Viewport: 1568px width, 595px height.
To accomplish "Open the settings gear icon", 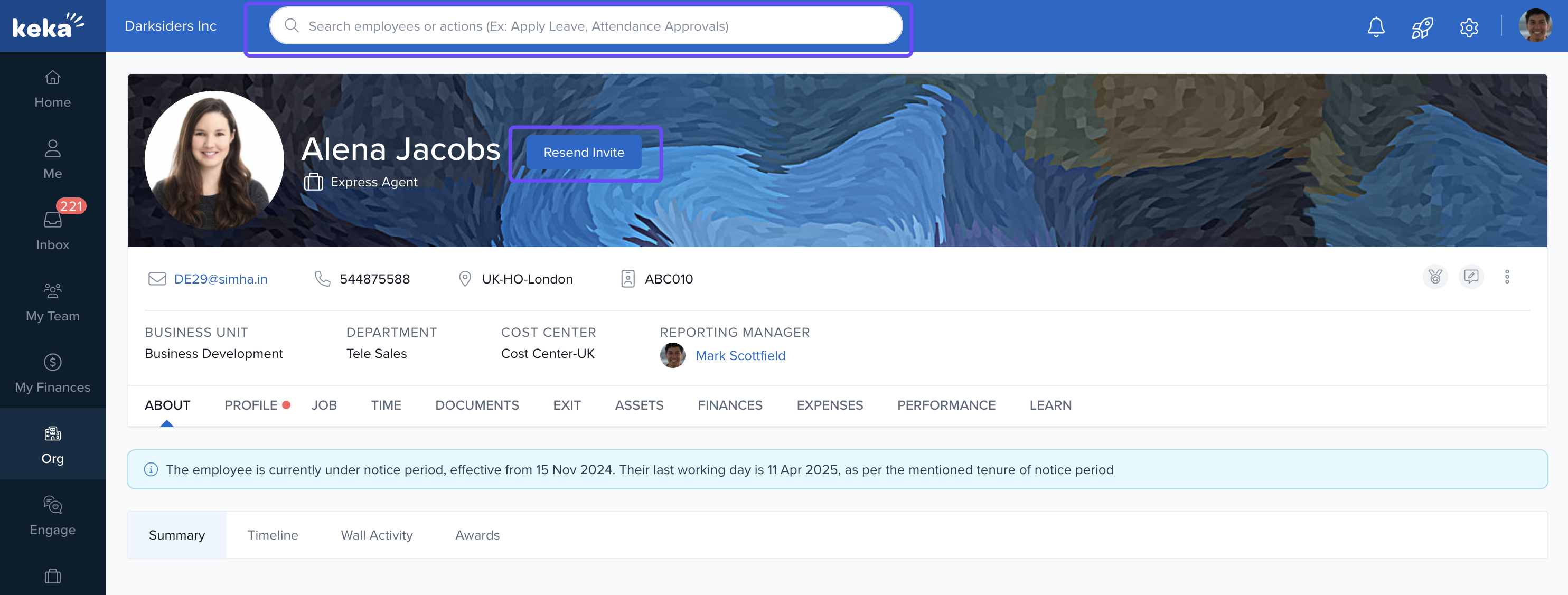I will tap(1468, 27).
